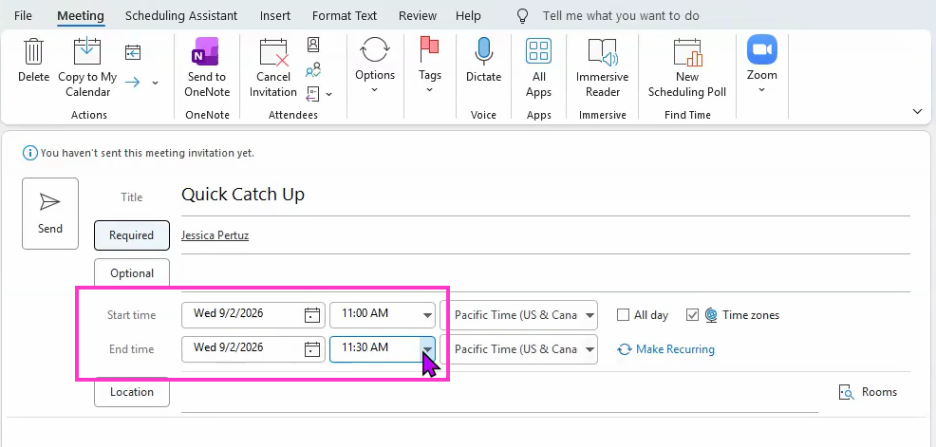936x447 pixels.
Task: Click the Optional attendees field
Action: (545, 273)
